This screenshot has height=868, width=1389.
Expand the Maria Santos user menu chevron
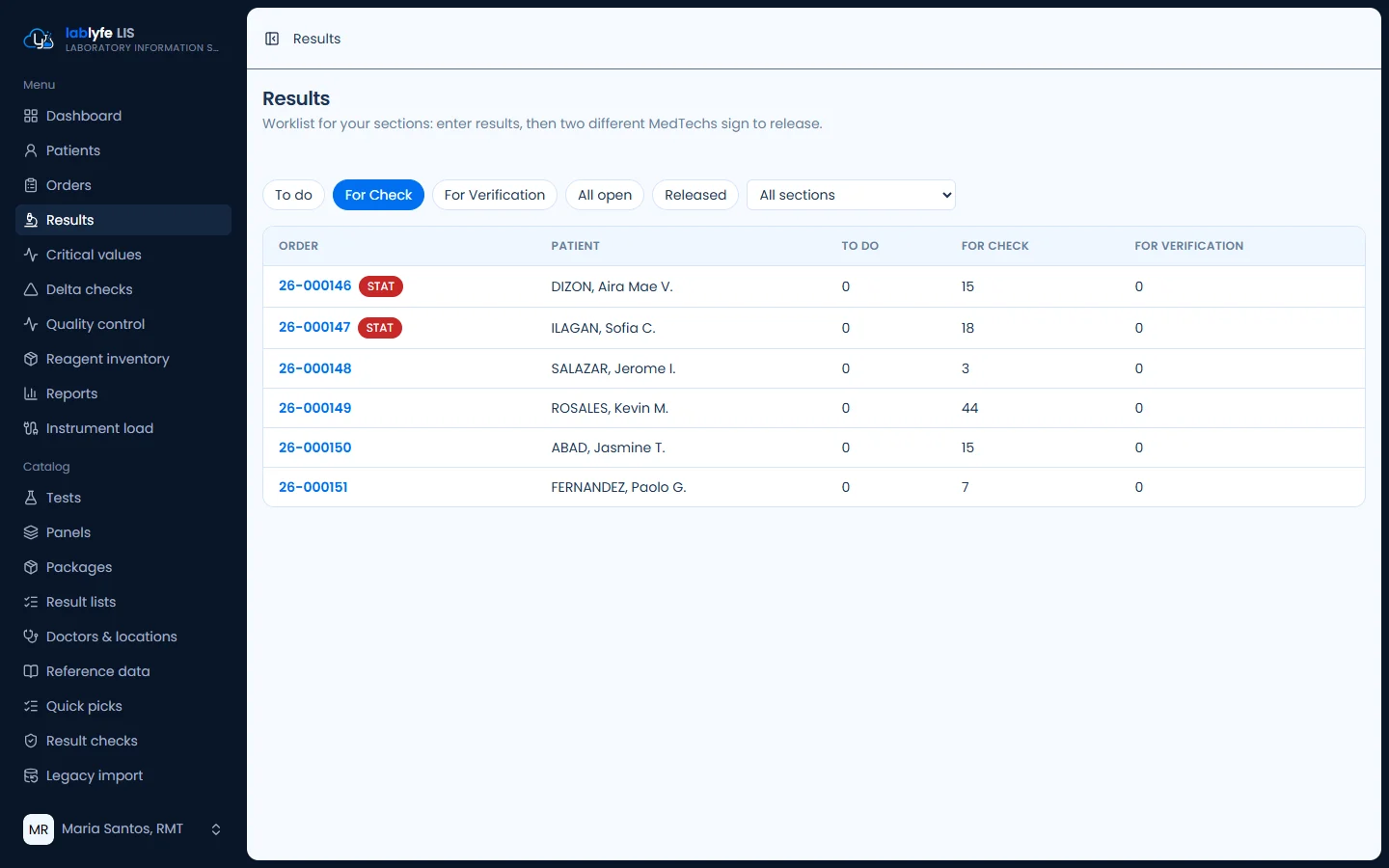[x=216, y=829]
